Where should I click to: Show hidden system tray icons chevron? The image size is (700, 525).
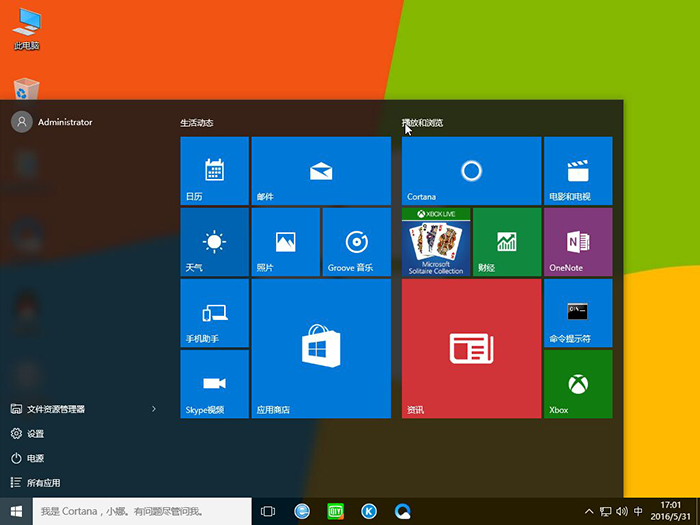(x=589, y=511)
